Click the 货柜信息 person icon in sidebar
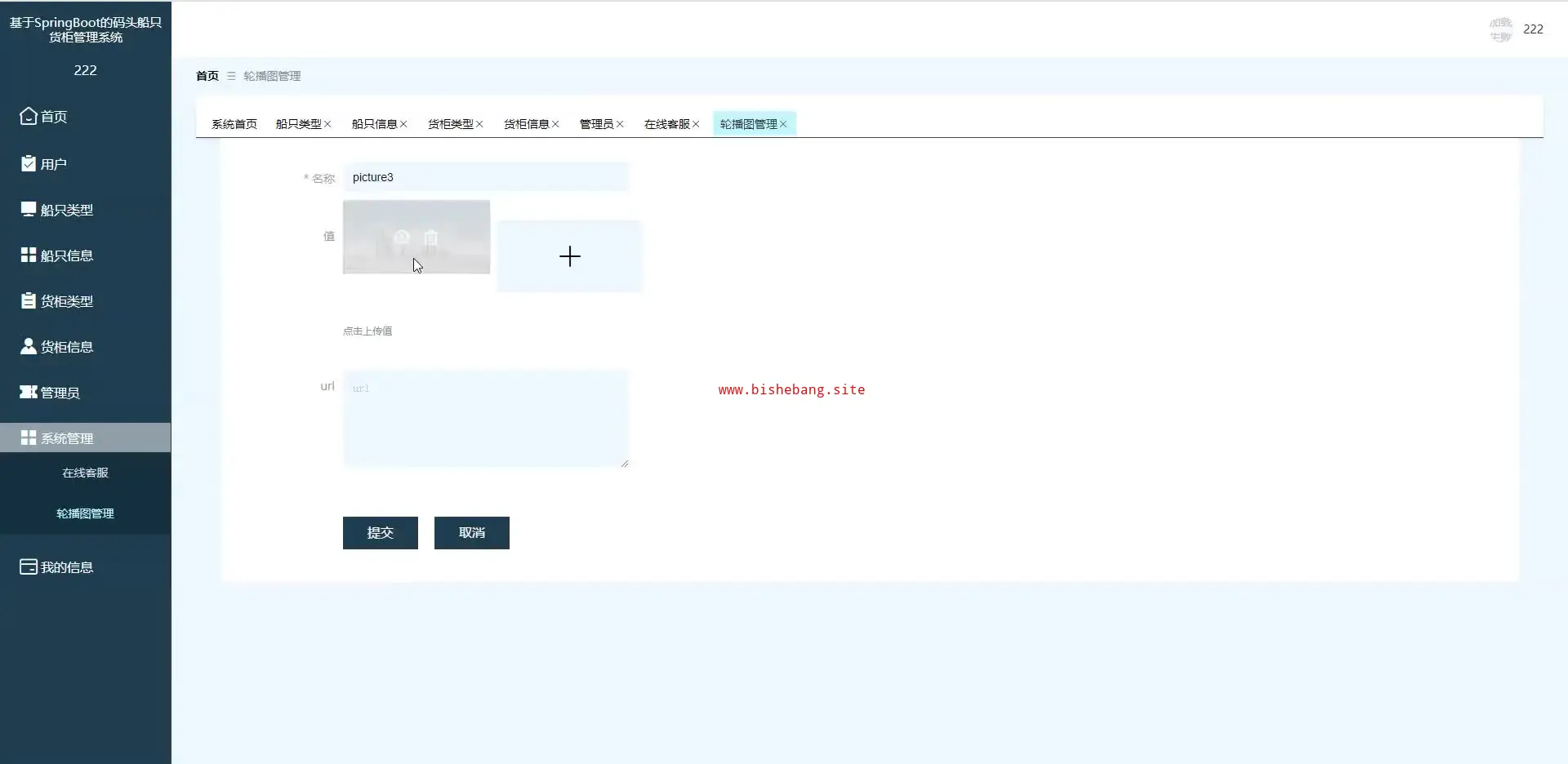 [x=29, y=346]
